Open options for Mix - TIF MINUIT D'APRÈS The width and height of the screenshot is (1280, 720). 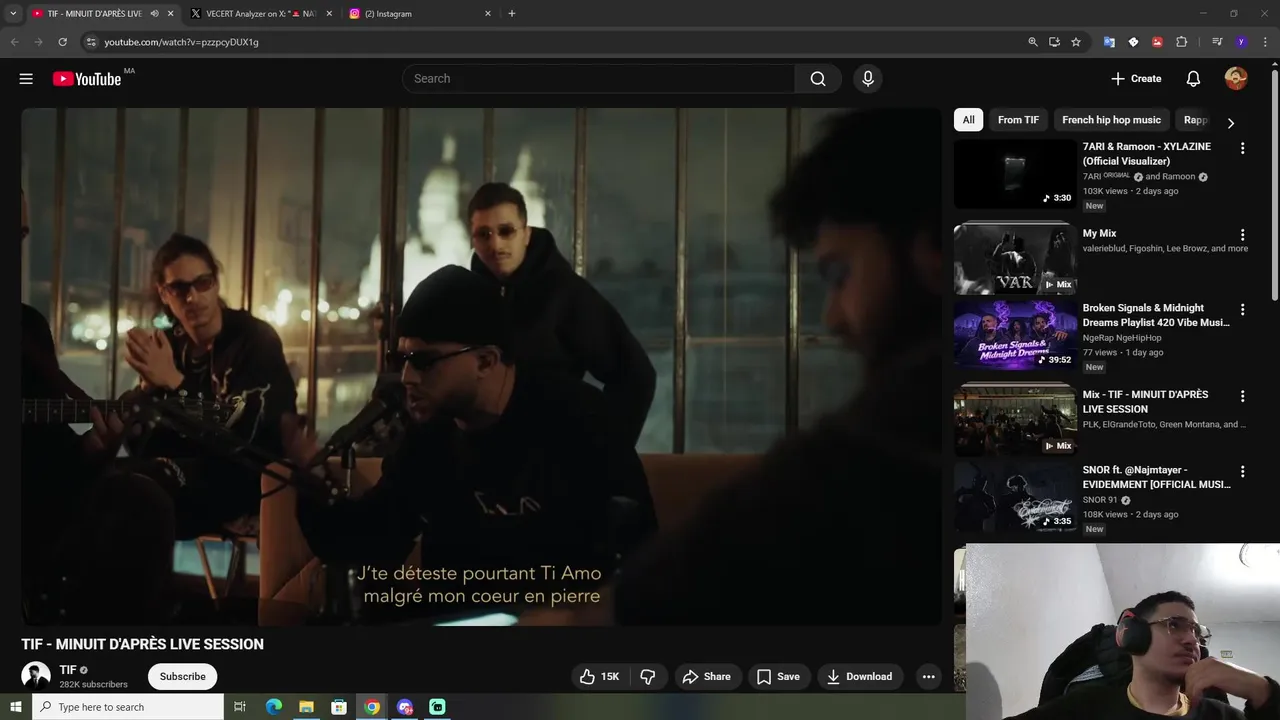tap(1243, 396)
